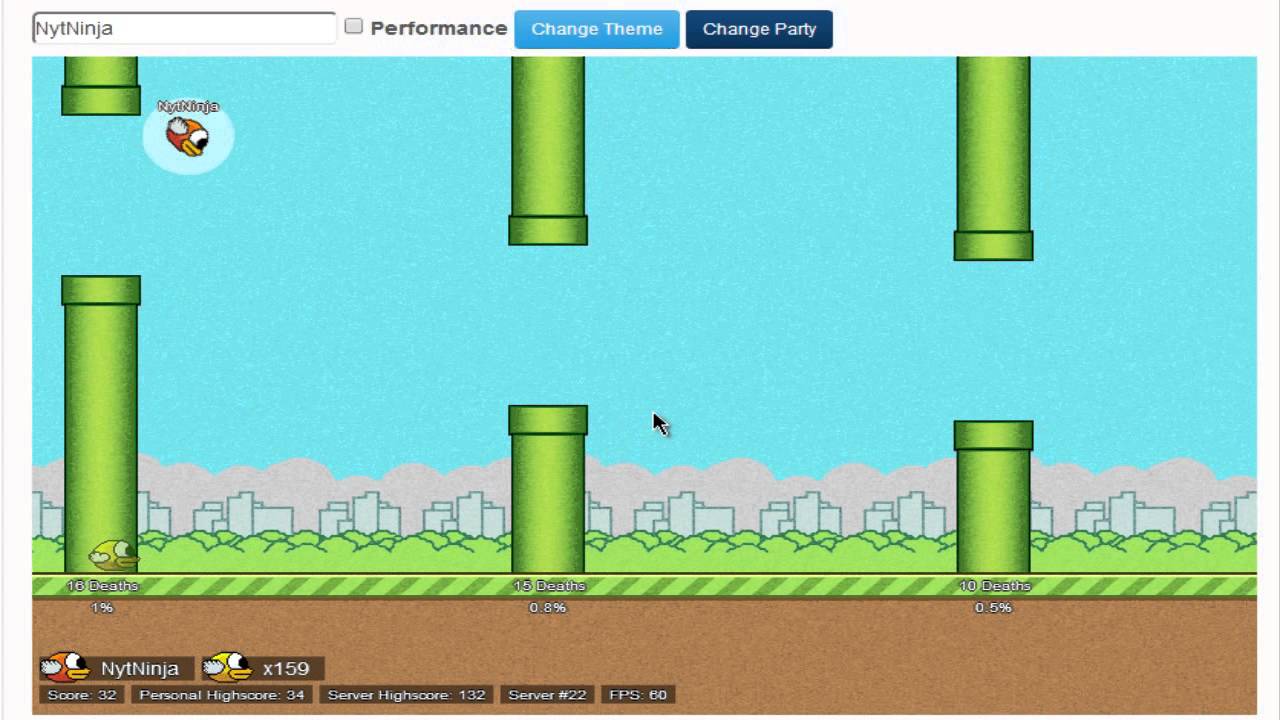Viewport: 1280px width, 720px height.
Task: Click the red bird icon beside NytNinja label
Action: point(64,667)
